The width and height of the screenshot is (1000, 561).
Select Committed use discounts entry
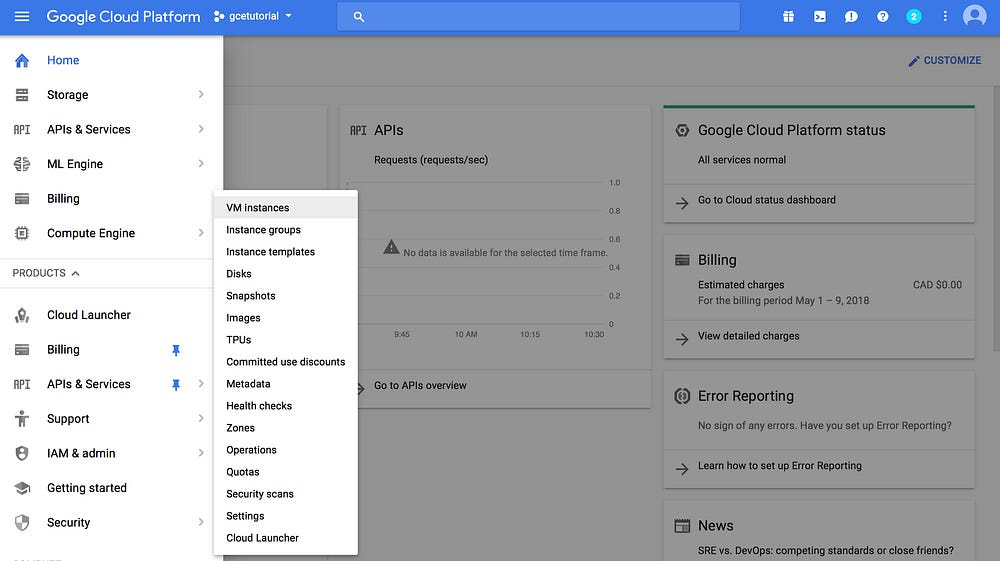tap(286, 361)
